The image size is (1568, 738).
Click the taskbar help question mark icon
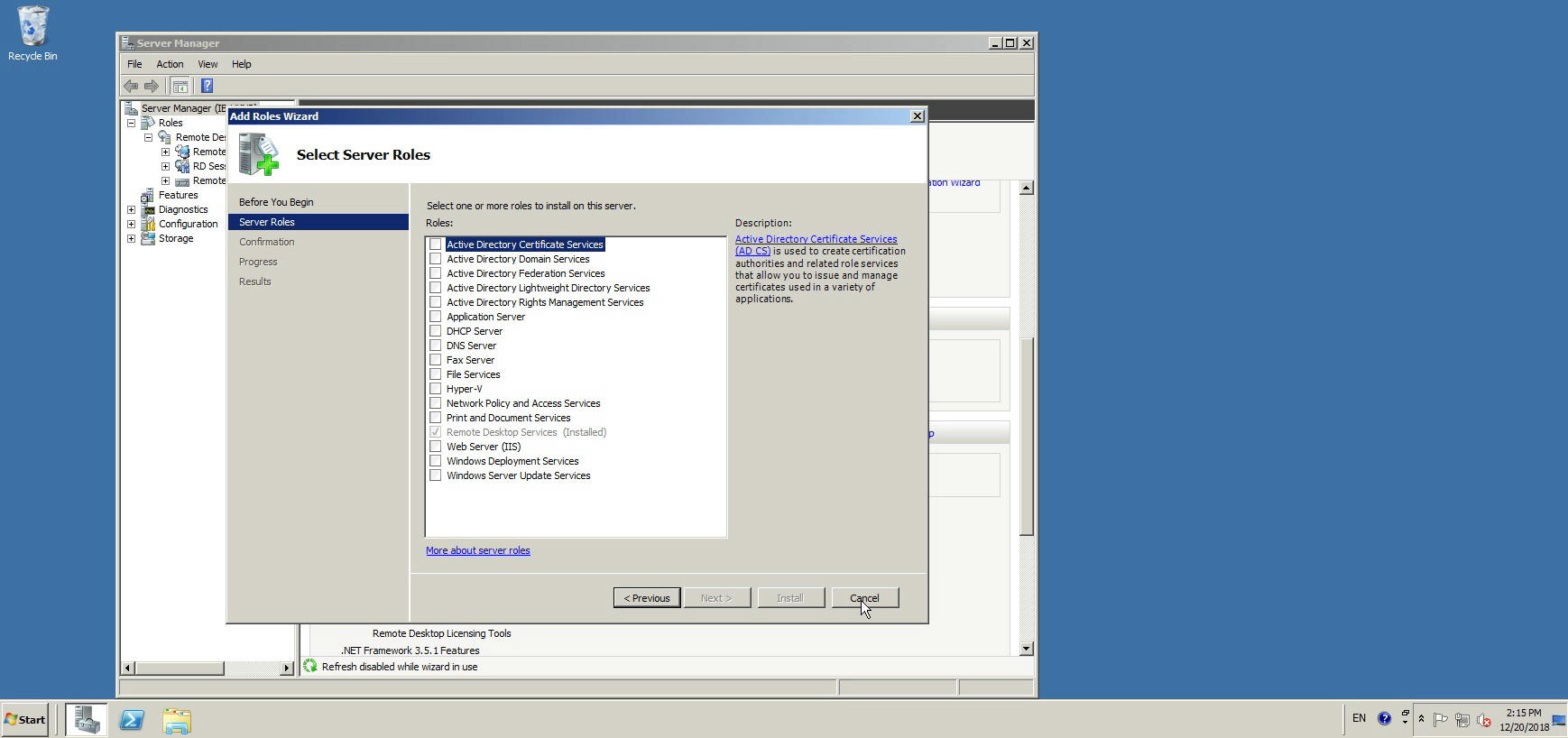(1384, 719)
